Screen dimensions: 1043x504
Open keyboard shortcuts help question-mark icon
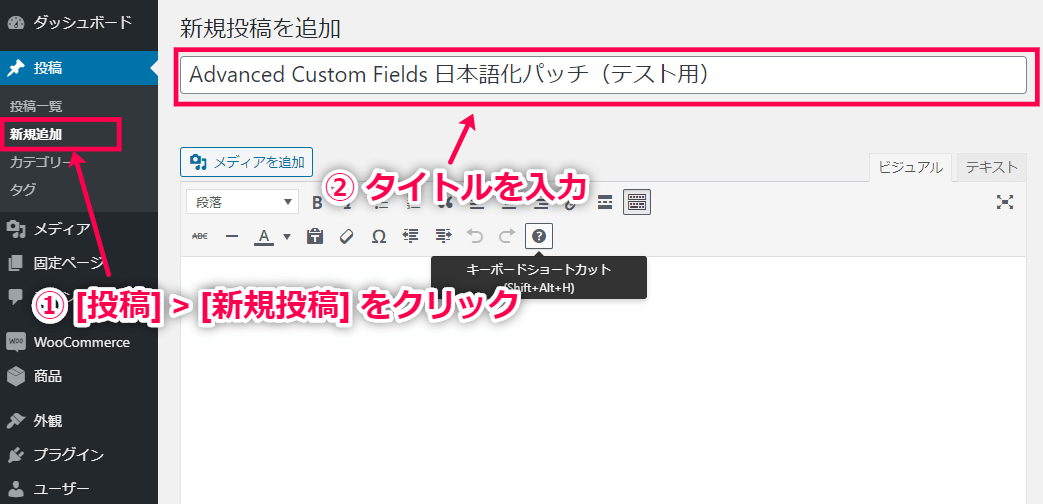tap(539, 236)
